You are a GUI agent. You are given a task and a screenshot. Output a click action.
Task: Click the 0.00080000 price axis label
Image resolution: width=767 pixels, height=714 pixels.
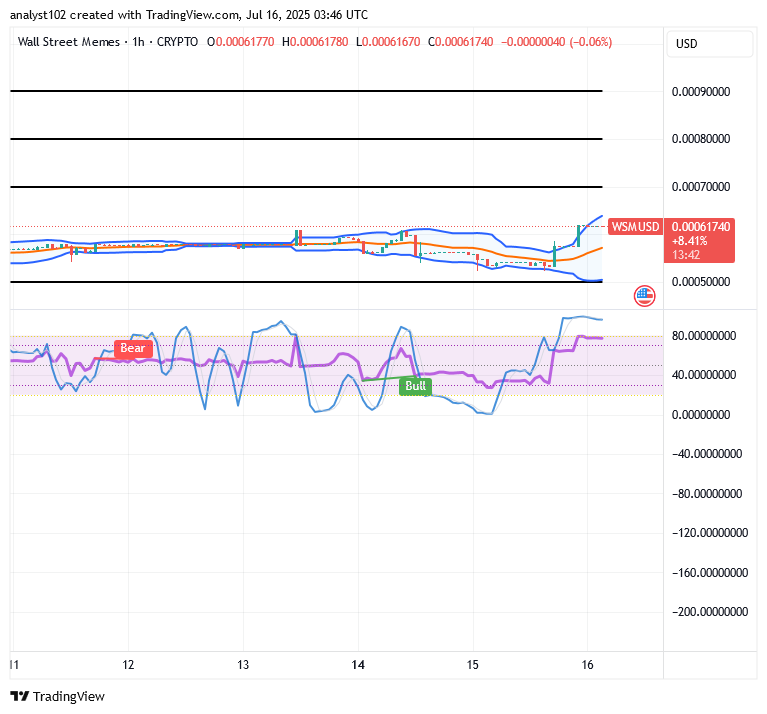[700, 139]
